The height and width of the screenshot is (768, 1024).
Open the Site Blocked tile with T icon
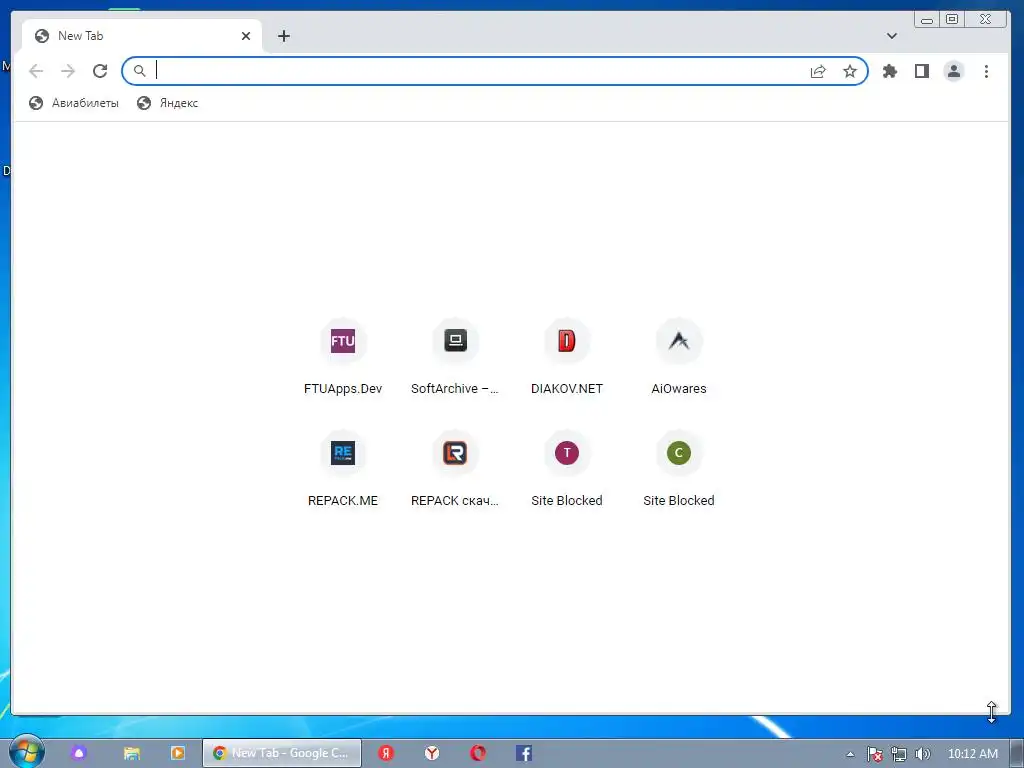point(567,470)
